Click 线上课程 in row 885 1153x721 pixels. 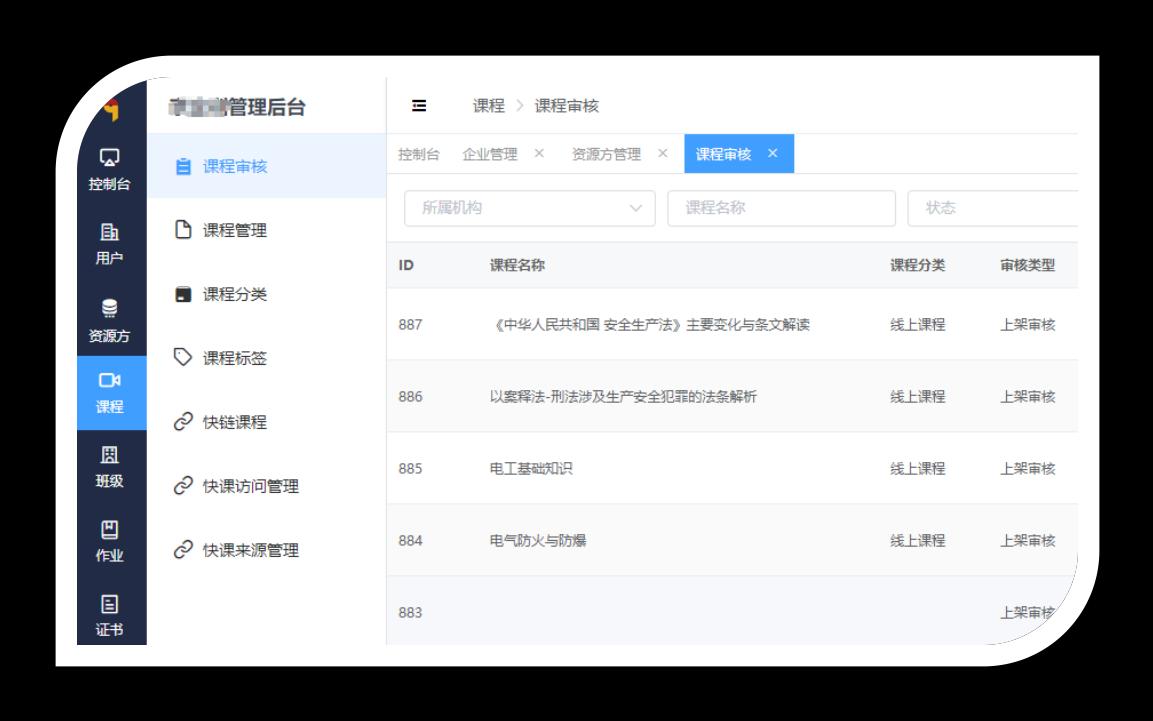coord(918,469)
